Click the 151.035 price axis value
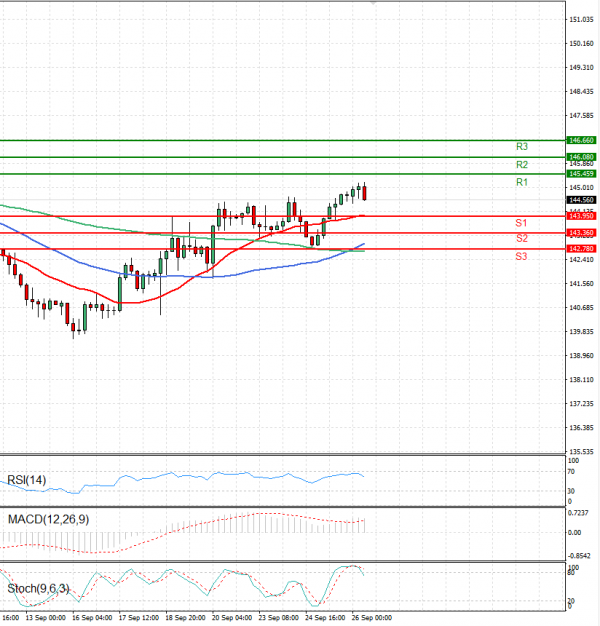This screenshot has height=626, width=600. 581,20
